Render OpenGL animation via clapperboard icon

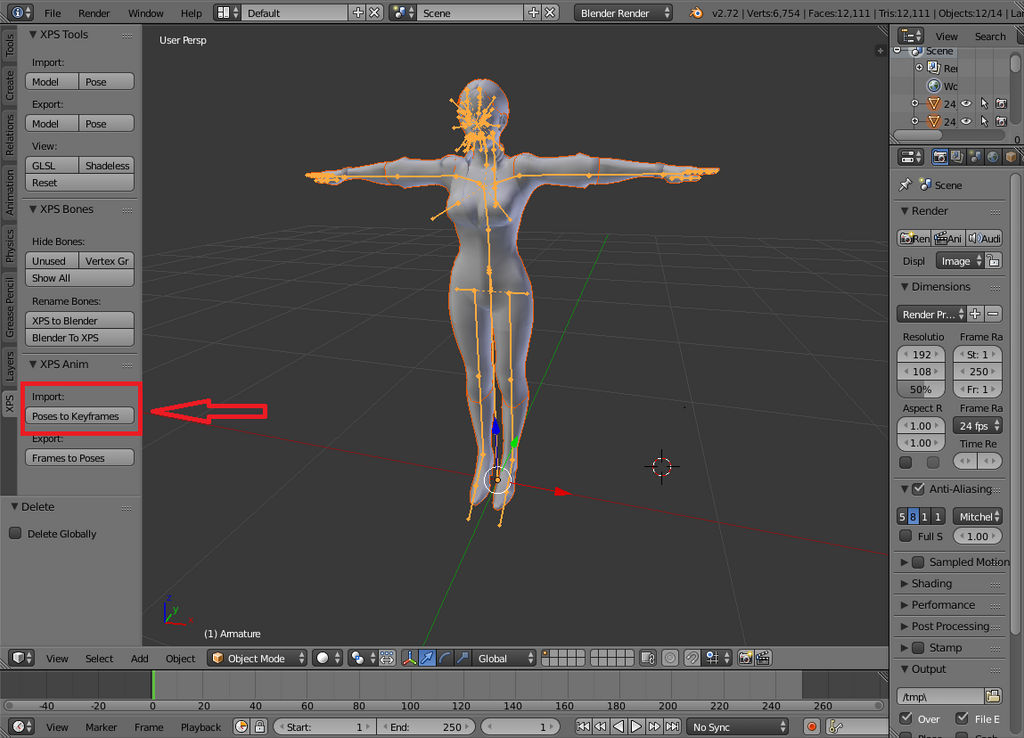click(x=763, y=658)
